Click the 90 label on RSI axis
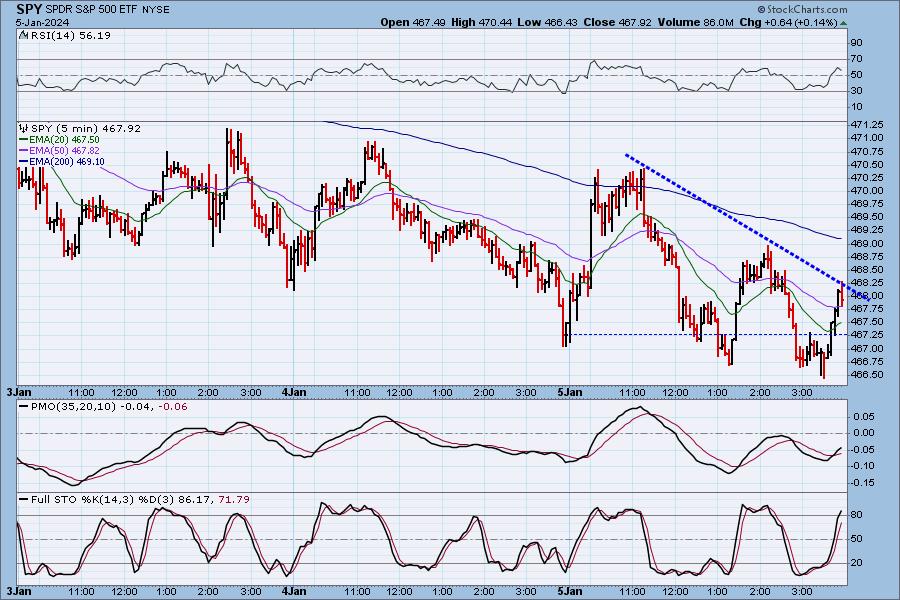This screenshot has height=600, width=900. 856,43
